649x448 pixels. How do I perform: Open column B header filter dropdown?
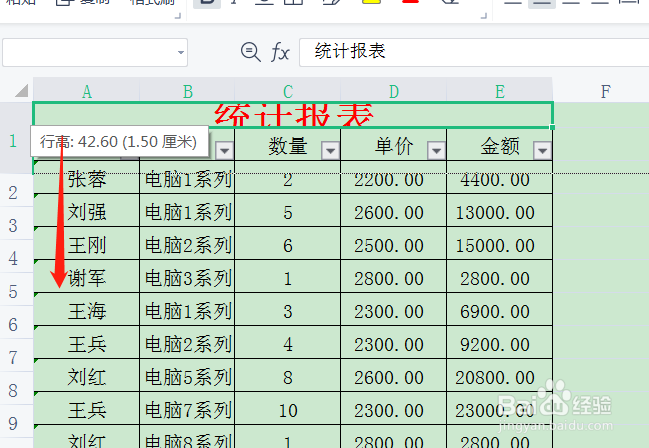click(x=224, y=150)
